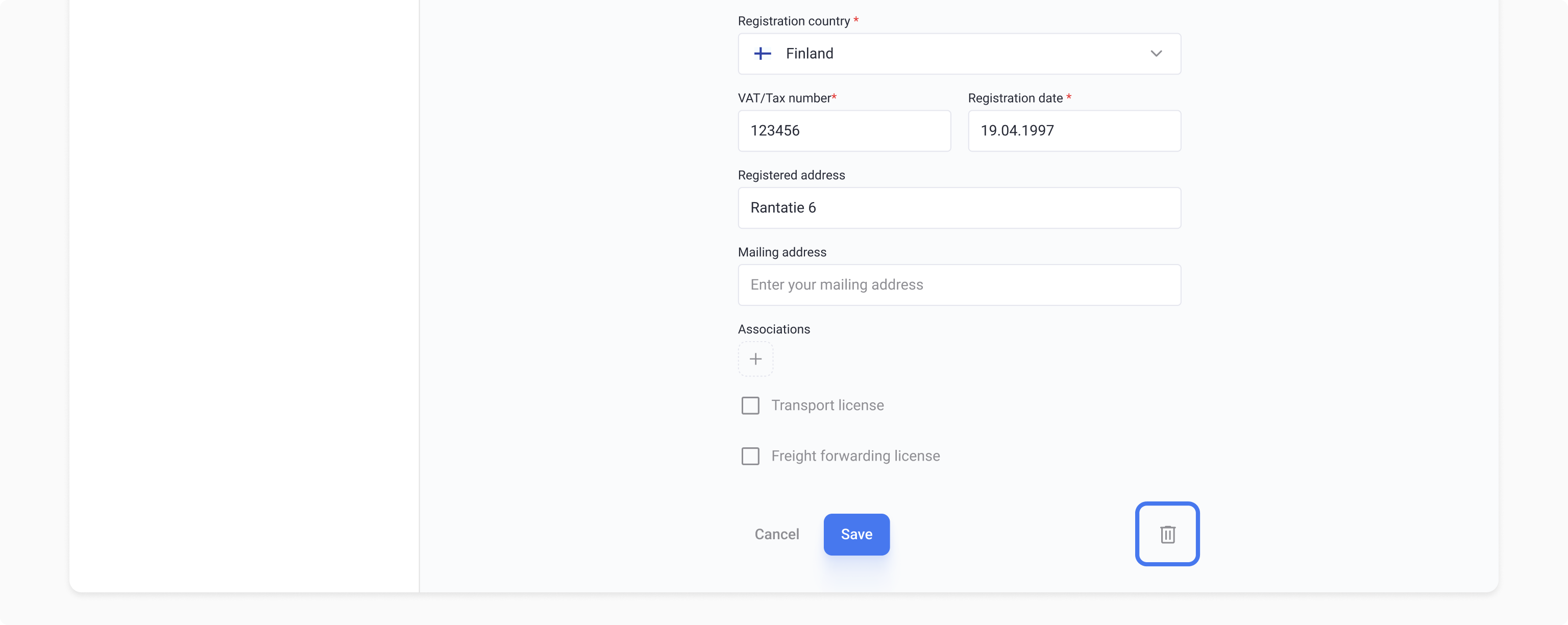This screenshot has width=1568, height=625.
Task: Expand the registration country chevron arrow
Action: (x=1156, y=54)
